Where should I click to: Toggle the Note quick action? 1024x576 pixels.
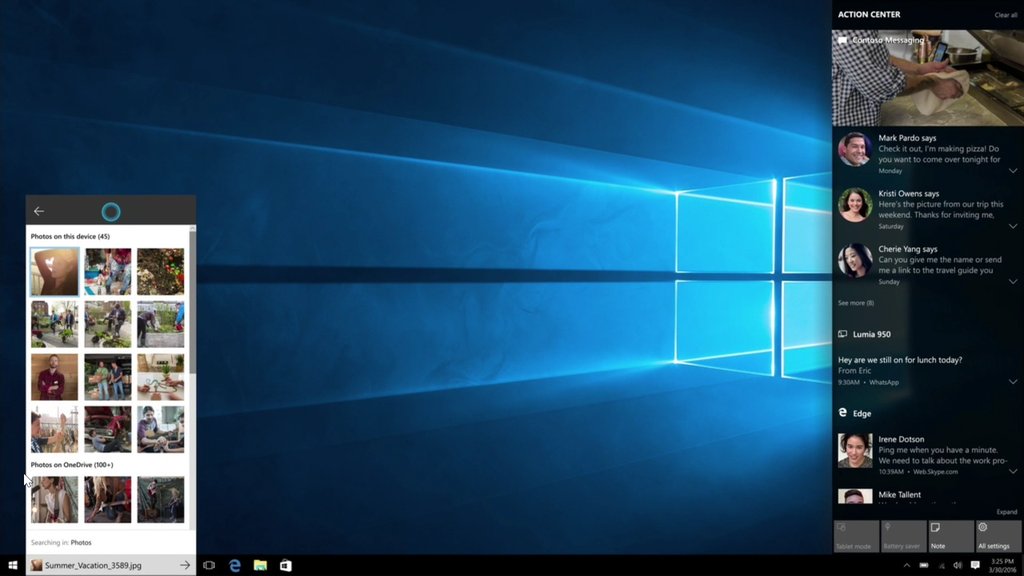point(949,536)
